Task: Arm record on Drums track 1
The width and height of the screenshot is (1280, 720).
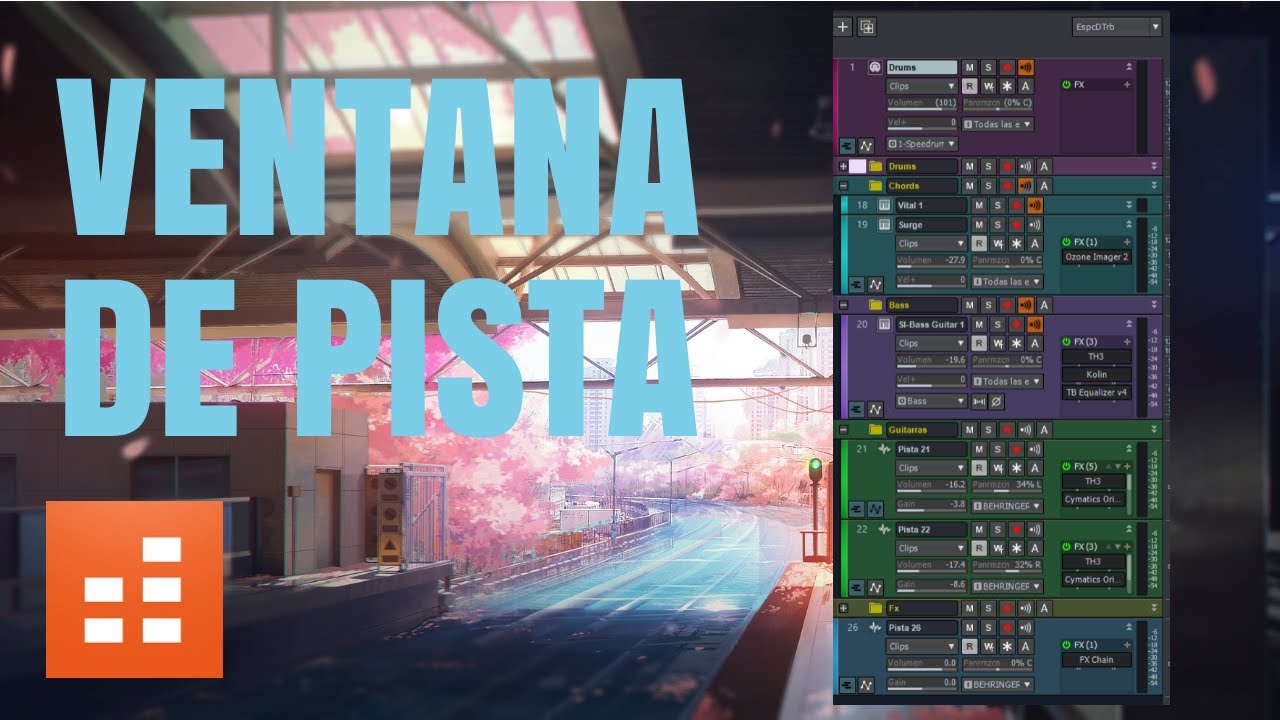Action: coord(1006,67)
